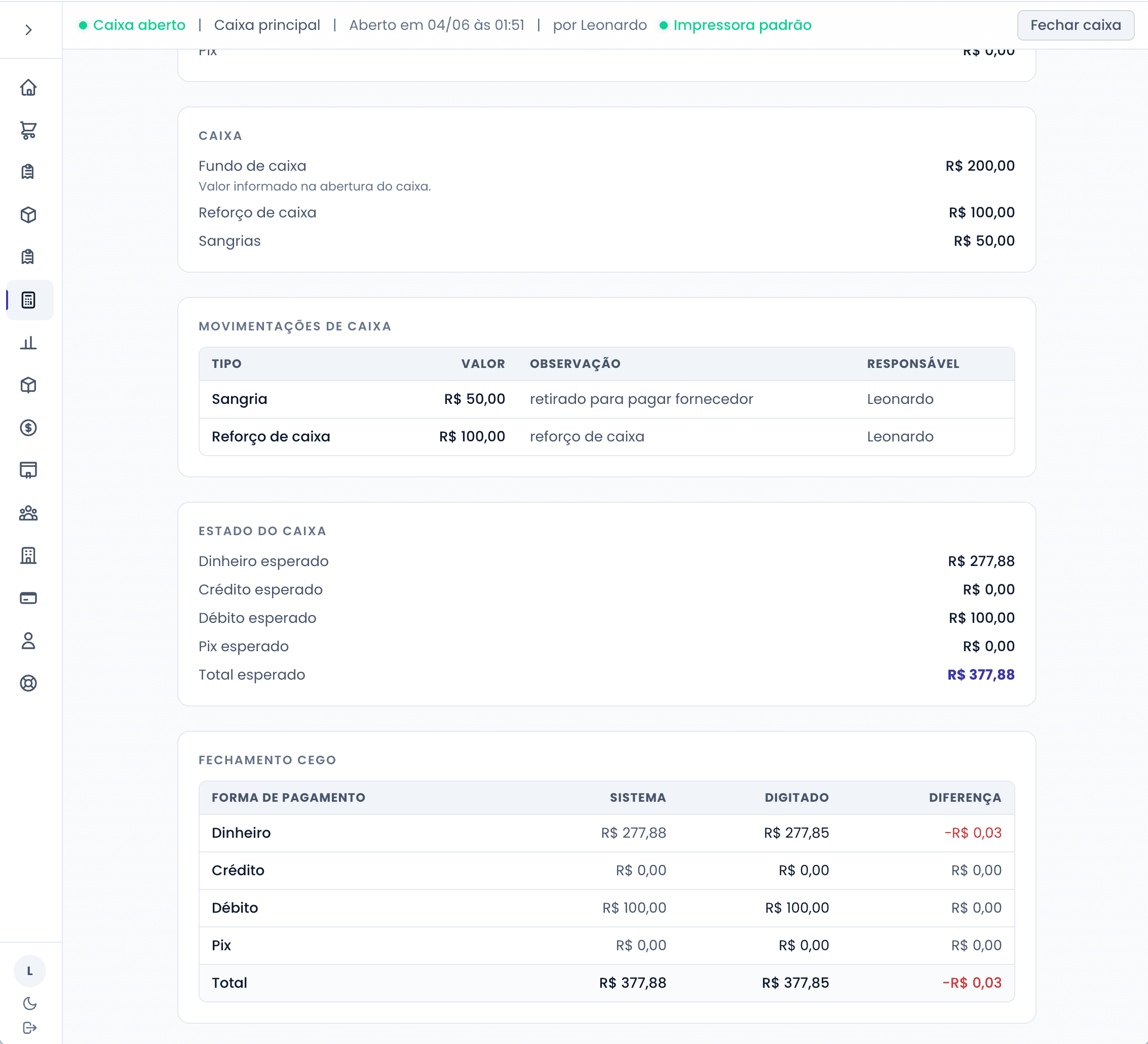Expand the sidebar with the chevron arrow
This screenshot has height=1044, width=1148.
28,29
